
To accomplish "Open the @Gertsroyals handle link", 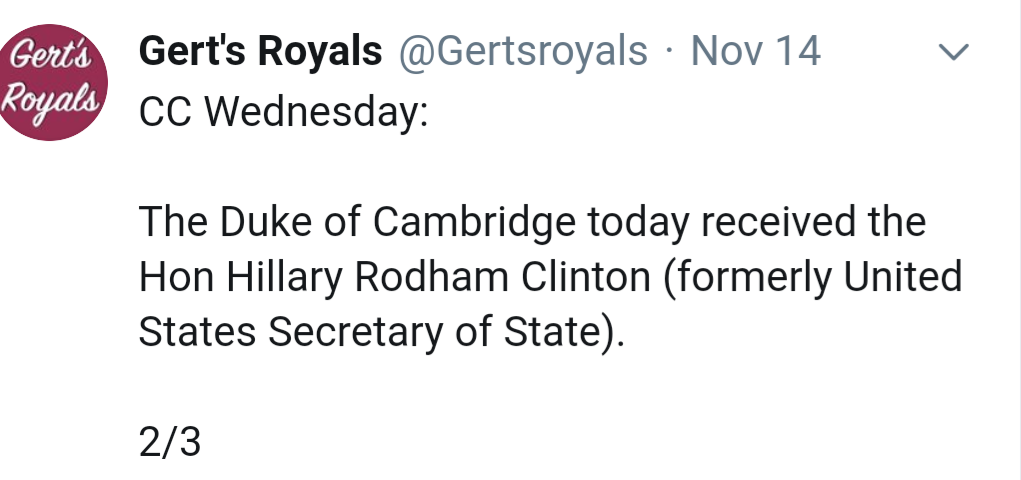I will coord(523,51).
